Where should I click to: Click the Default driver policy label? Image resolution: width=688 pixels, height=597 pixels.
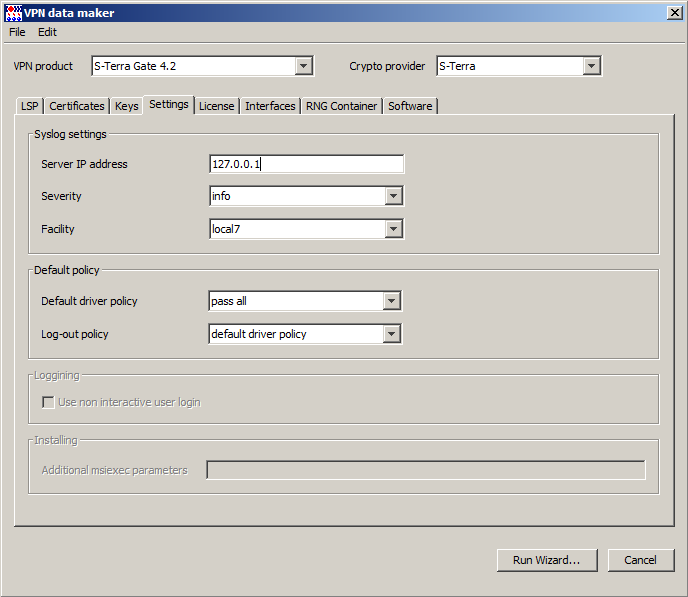click(89, 301)
